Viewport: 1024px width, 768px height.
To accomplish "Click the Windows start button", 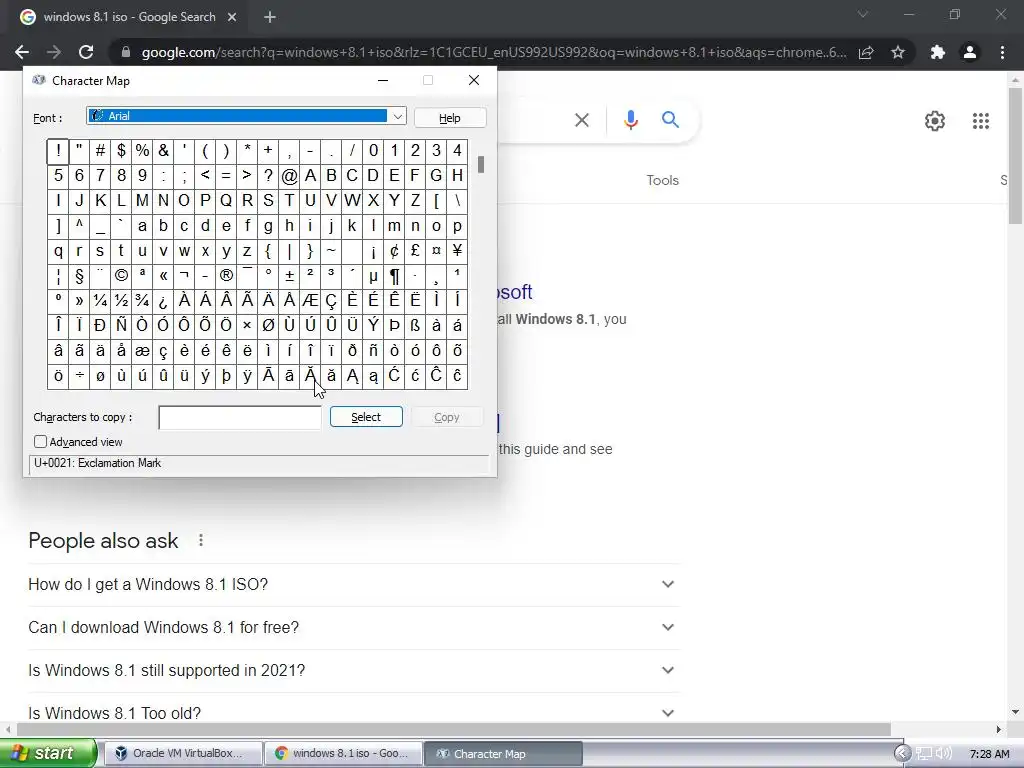I will point(48,754).
